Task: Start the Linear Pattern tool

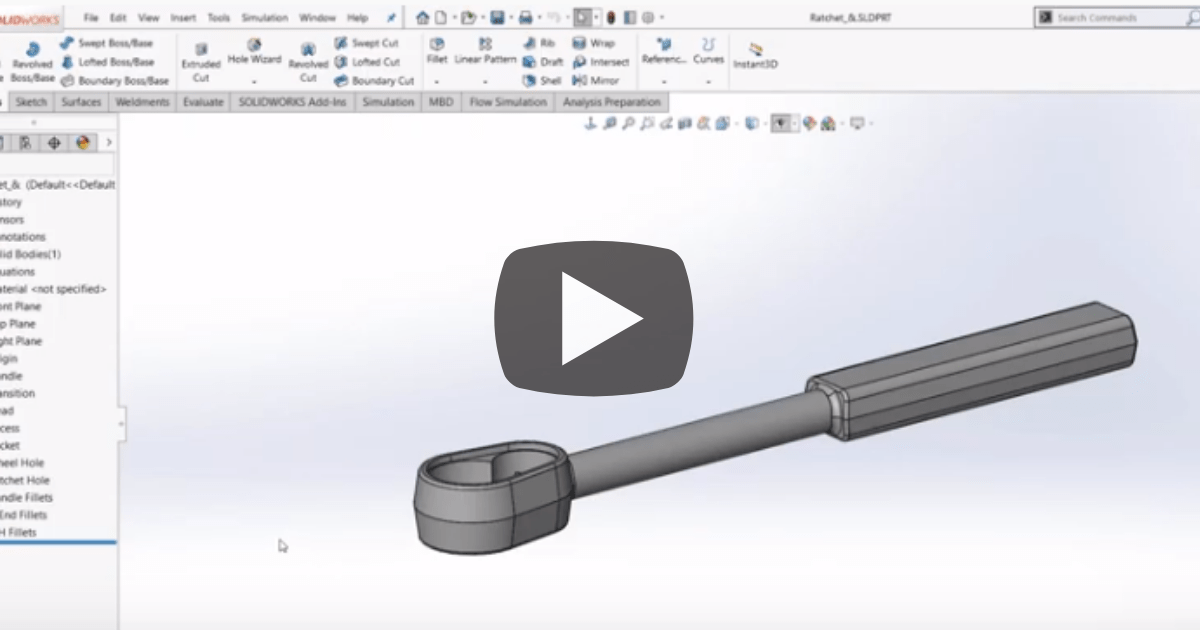Action: [485, 52]
